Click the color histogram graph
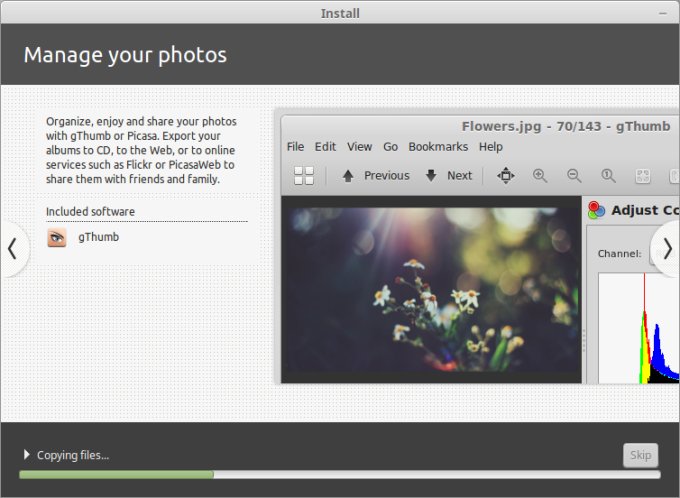The width and height of the screenshot is (680, 498). click(x=638, y=328)
